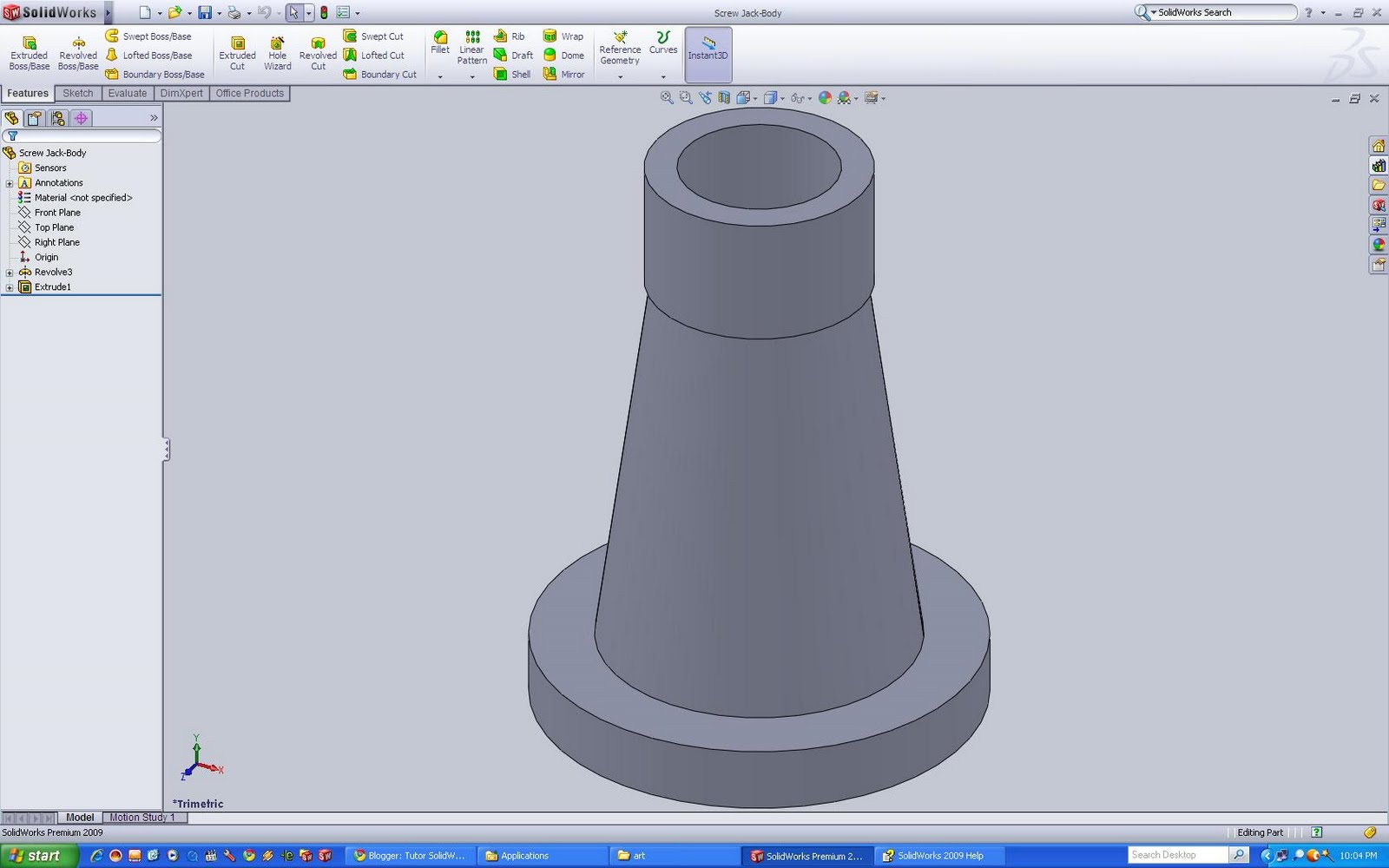1389x868 pixels.
Task: Open the Office Products tab
Action: (249, 93)
